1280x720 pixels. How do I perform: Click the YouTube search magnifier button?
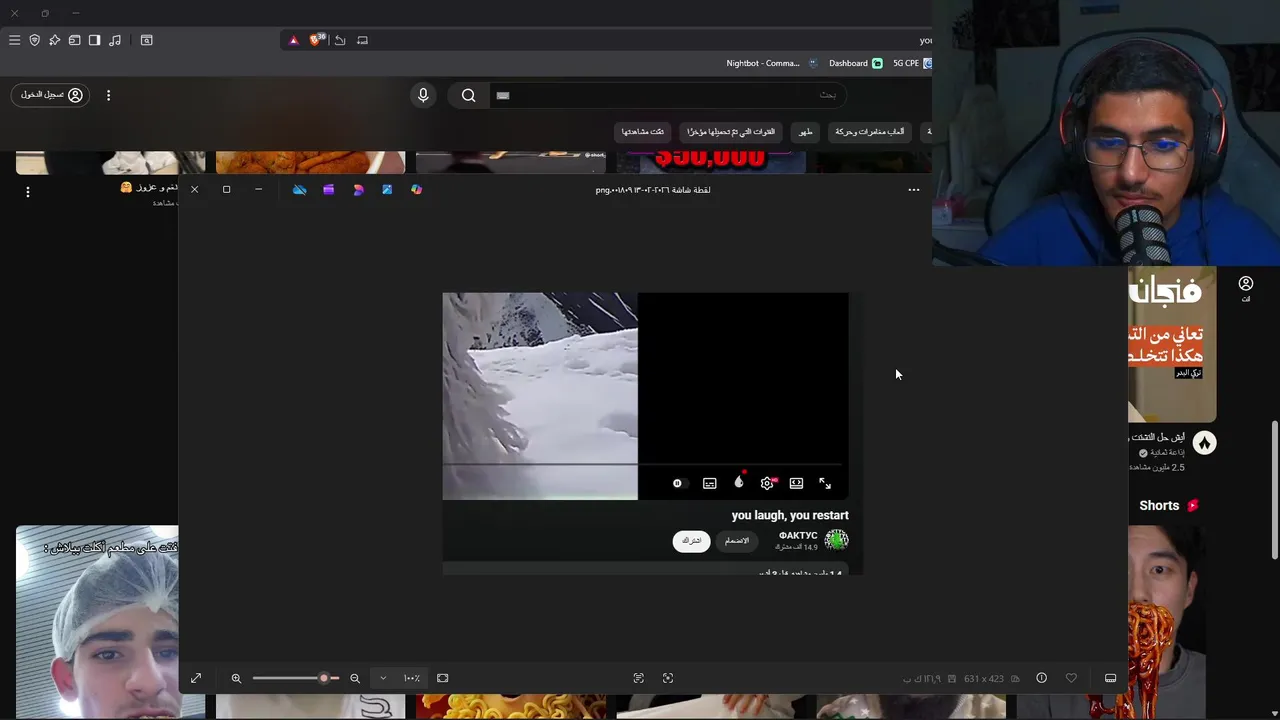coord(468,95)
